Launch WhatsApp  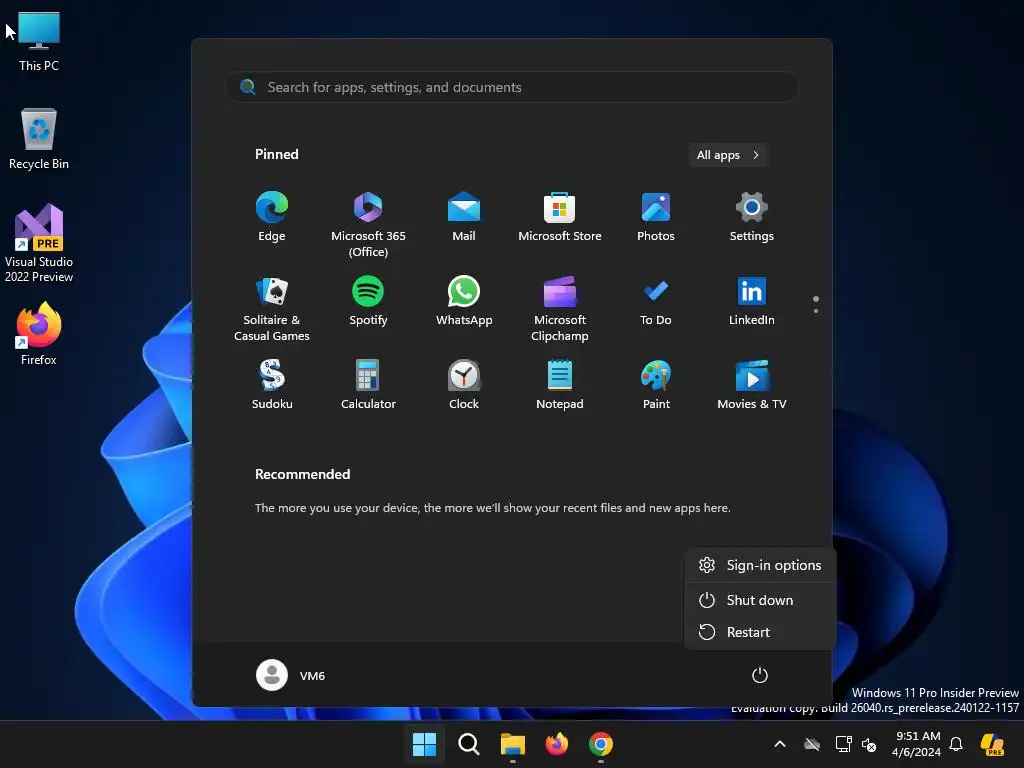click(464, 301)
